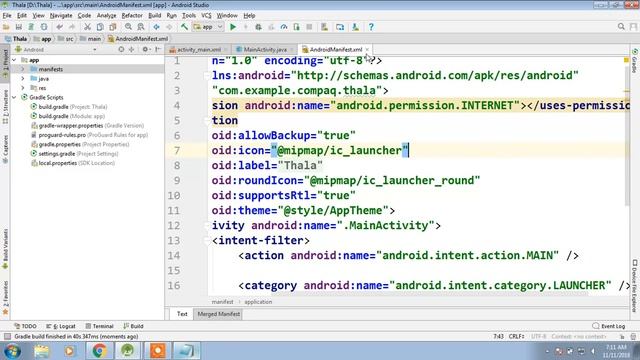The image size is (640, 360).
Task: Select build.gradle (Module: app)
Action: [68, 116]
